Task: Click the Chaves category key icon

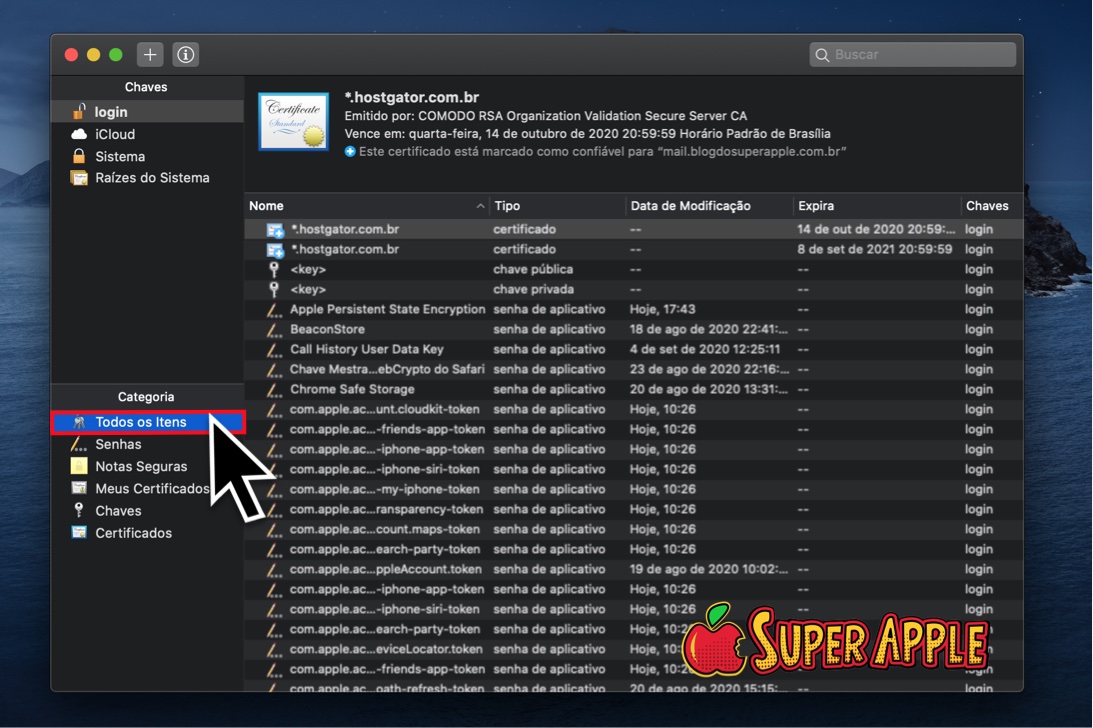Action: coord(79,510)
